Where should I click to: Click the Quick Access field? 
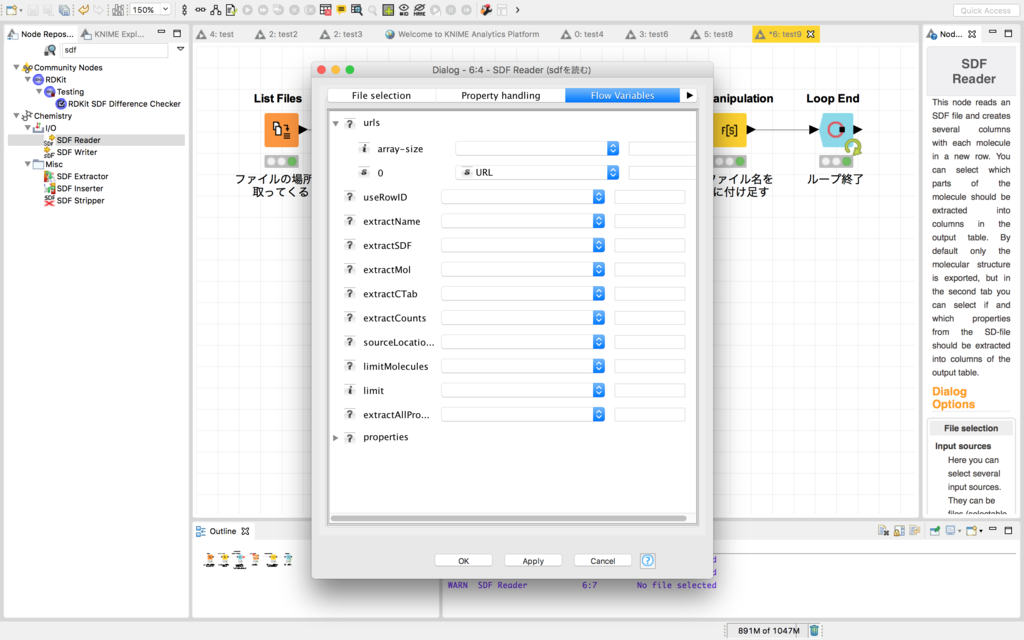click(x=985, y=10)
